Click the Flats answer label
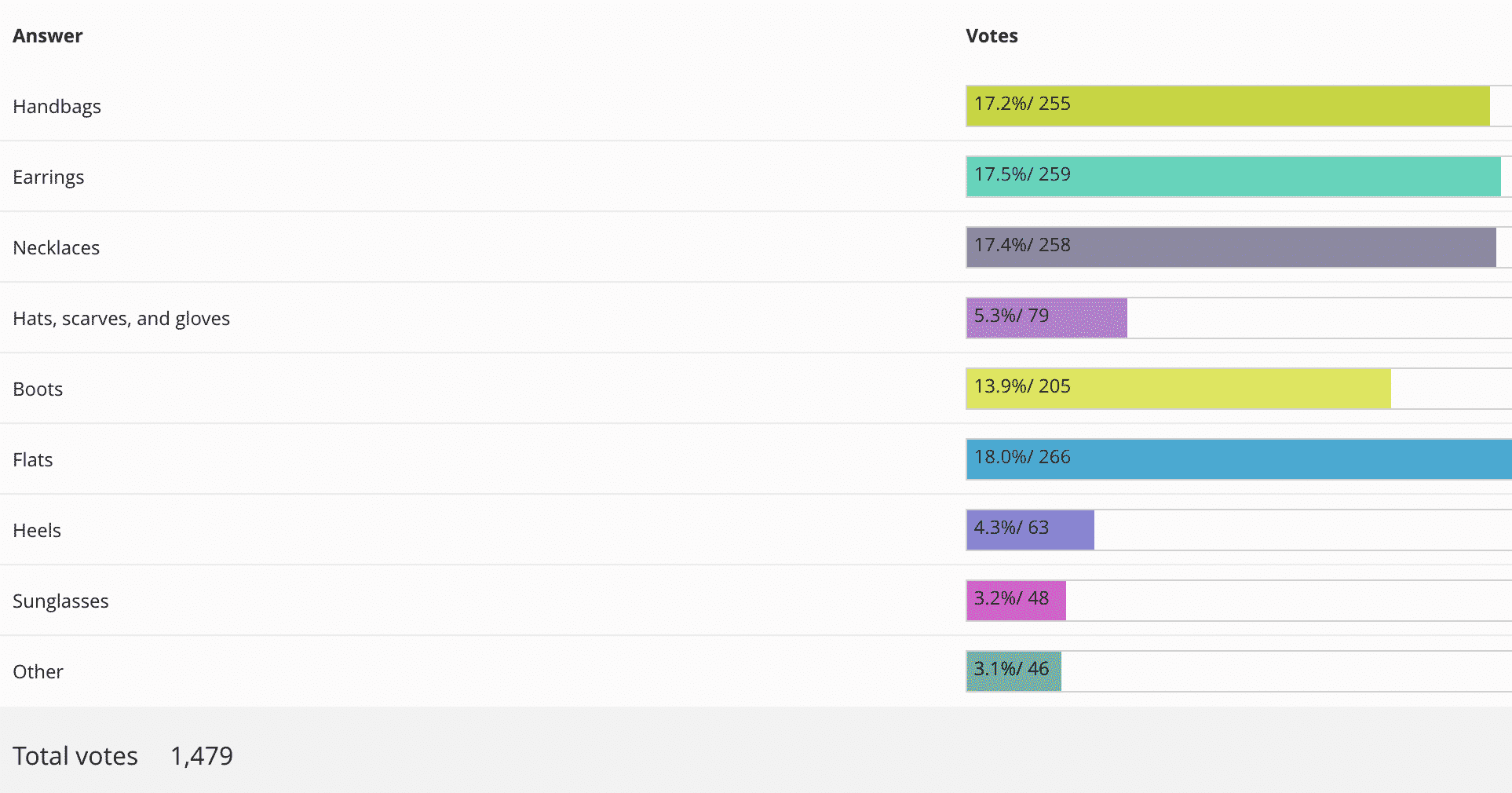Viewport: 1512px width, 793px height. tap(33, 460)
